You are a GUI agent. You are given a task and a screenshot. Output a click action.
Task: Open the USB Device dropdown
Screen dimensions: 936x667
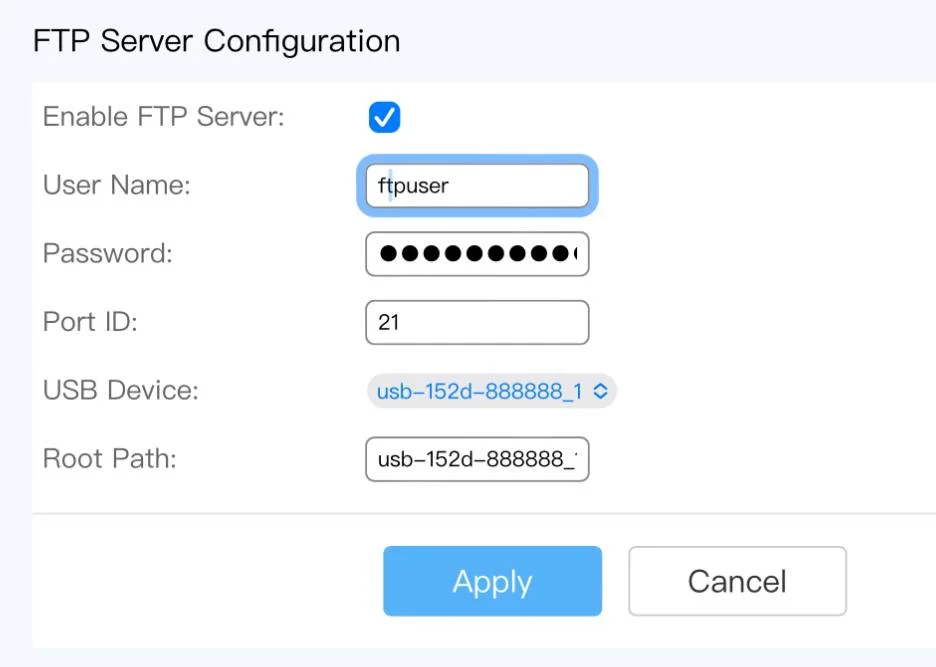[x=491, y=391]
